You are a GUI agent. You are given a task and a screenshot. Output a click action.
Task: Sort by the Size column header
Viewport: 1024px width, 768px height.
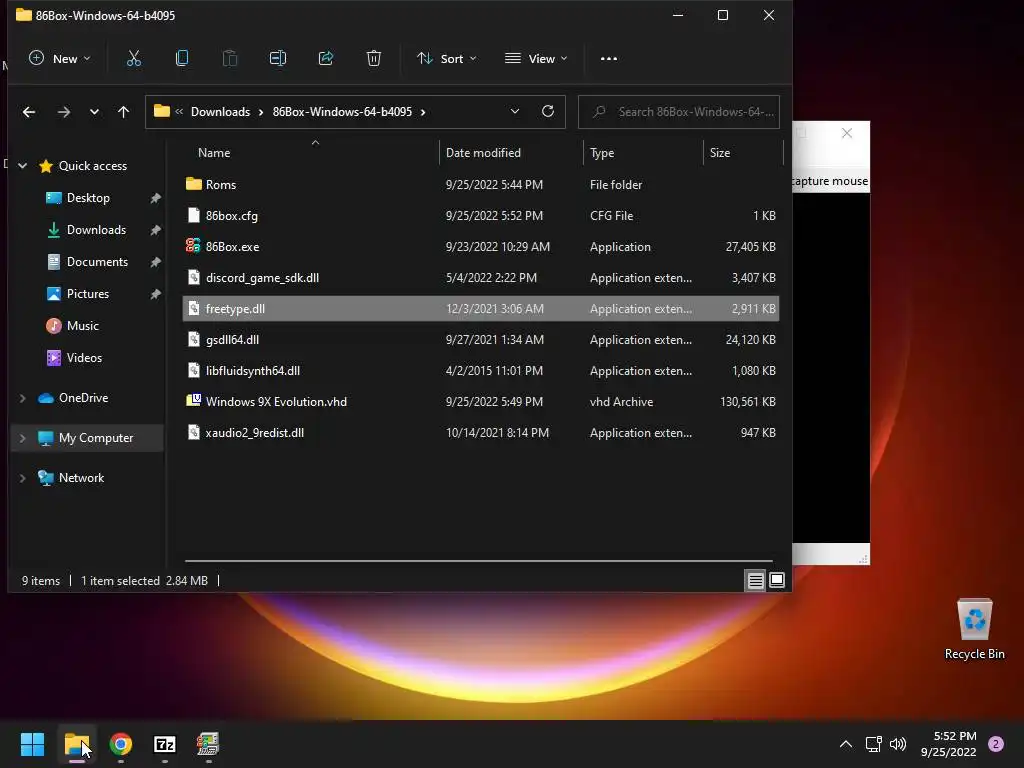point(743,153)
